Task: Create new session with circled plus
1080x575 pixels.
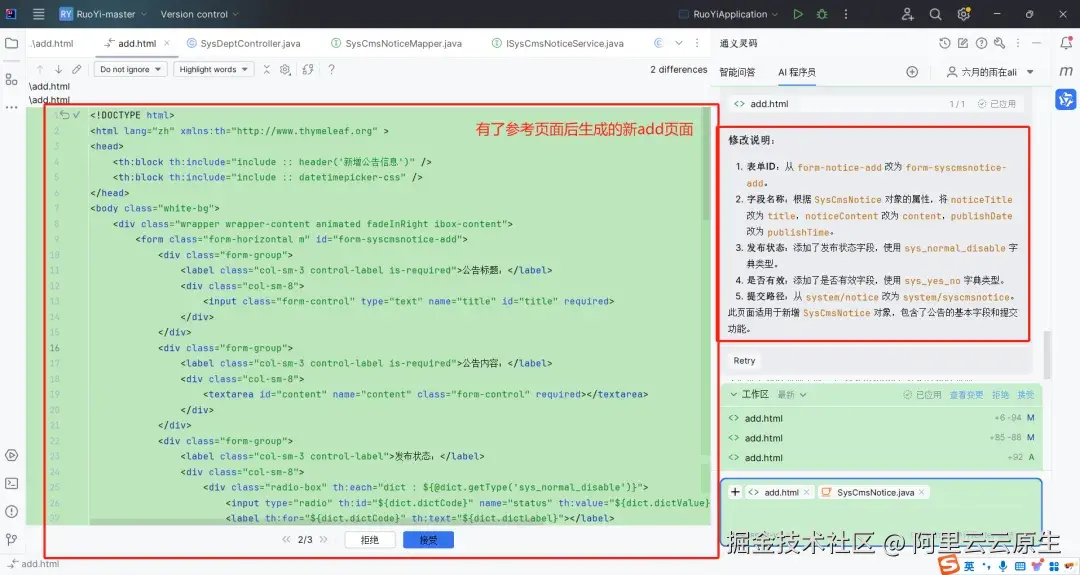Action: pos(912,72)
